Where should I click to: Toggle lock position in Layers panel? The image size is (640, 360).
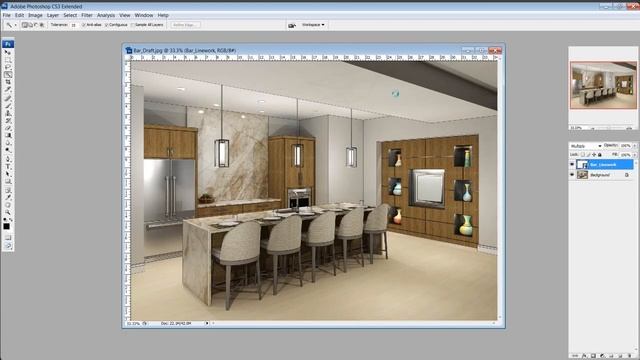(x=594, y=155)
